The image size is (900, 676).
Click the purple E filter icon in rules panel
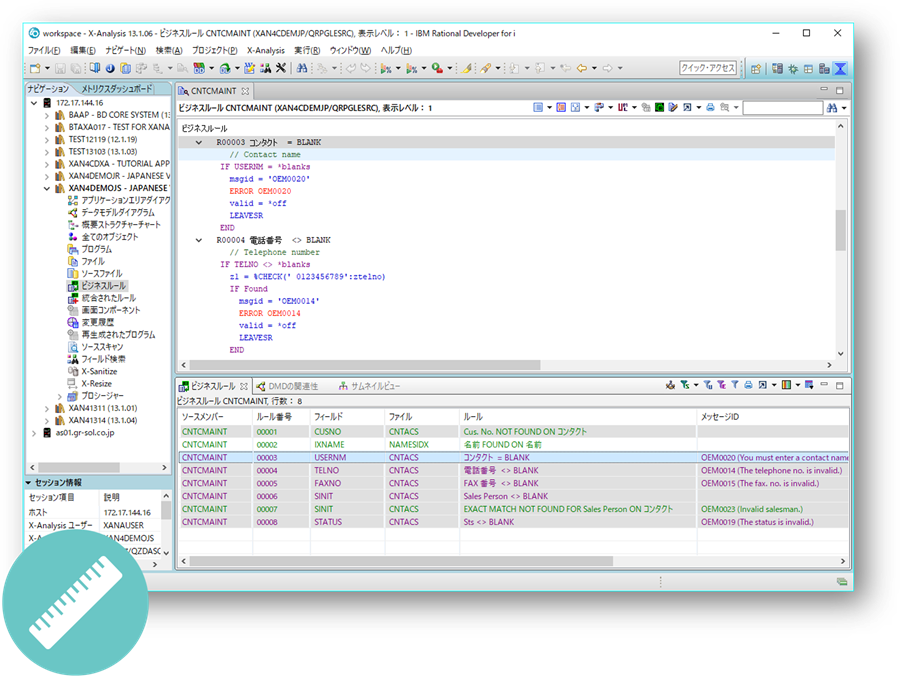721,385
